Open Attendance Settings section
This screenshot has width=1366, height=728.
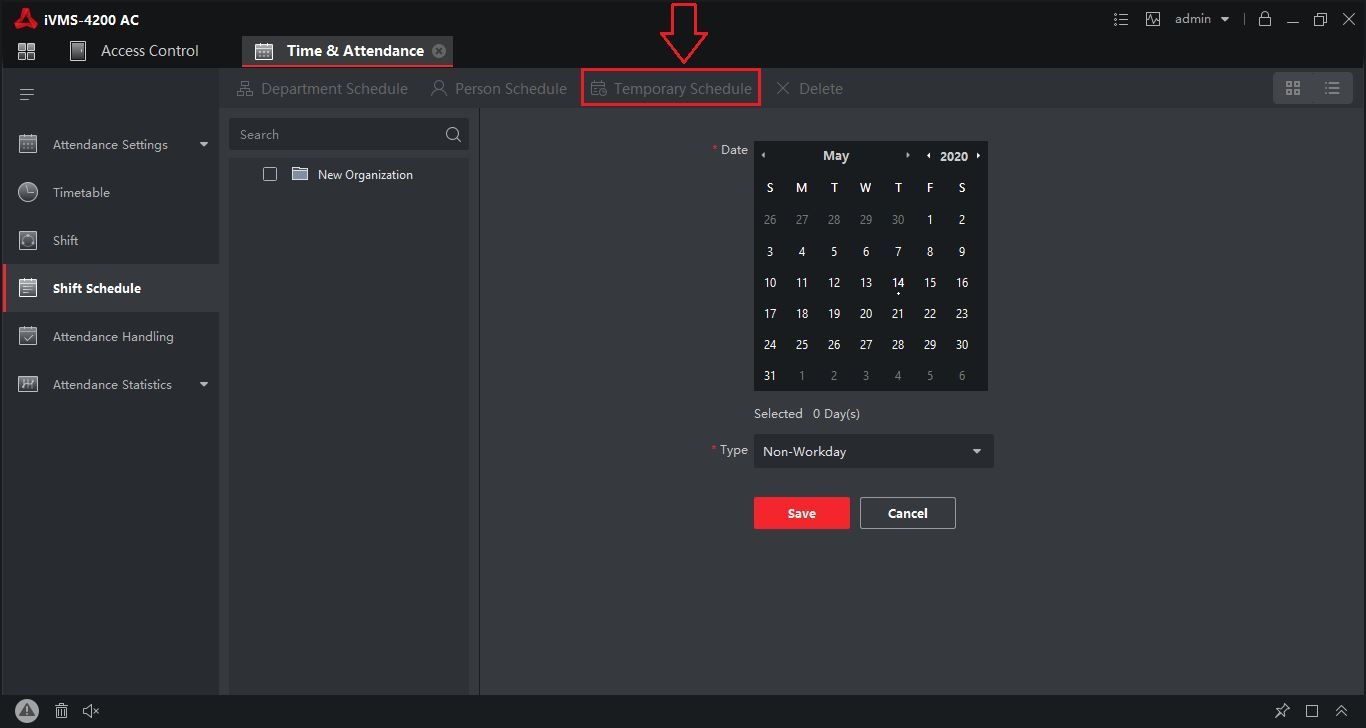(110, 145)
